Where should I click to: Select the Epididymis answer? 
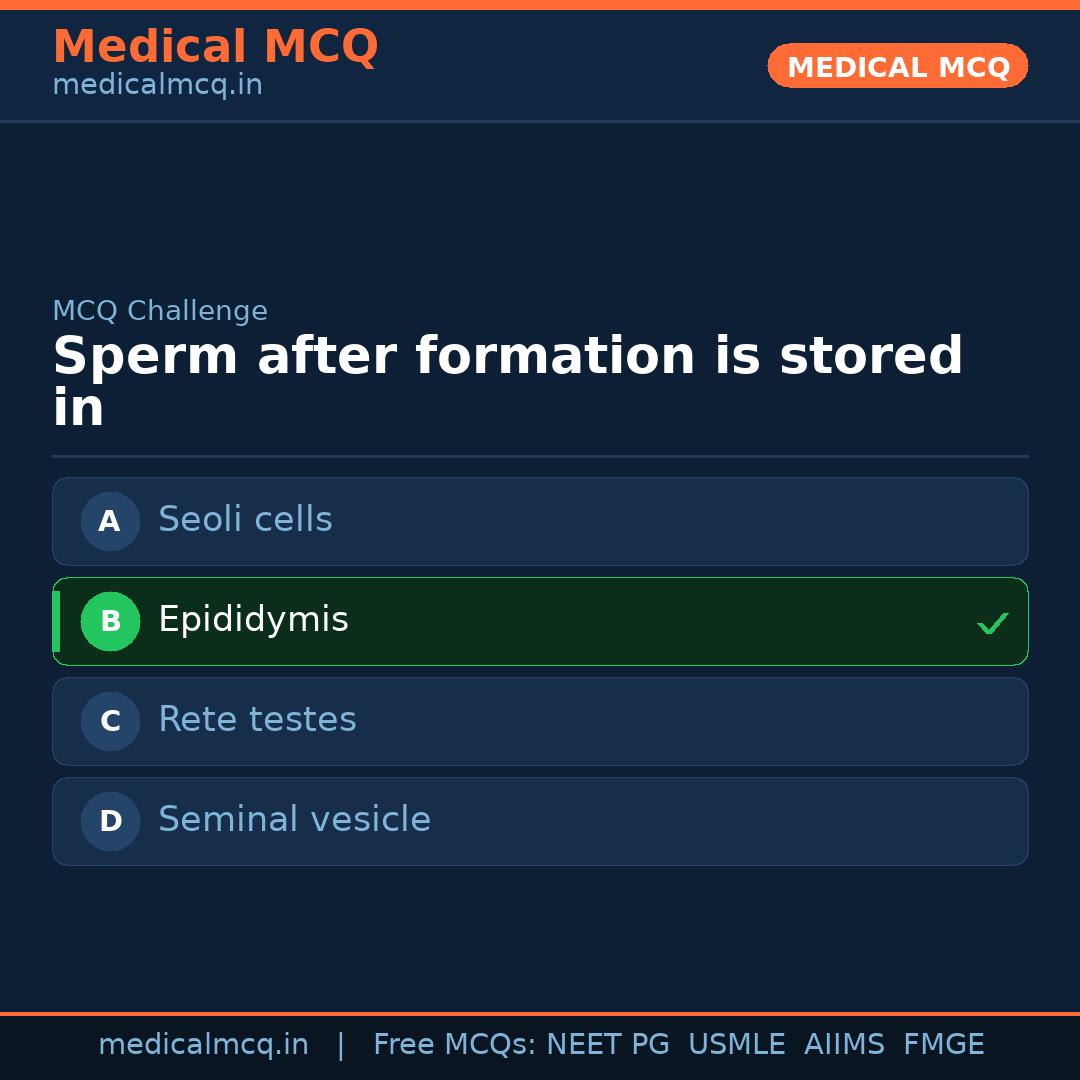[253, 620]
